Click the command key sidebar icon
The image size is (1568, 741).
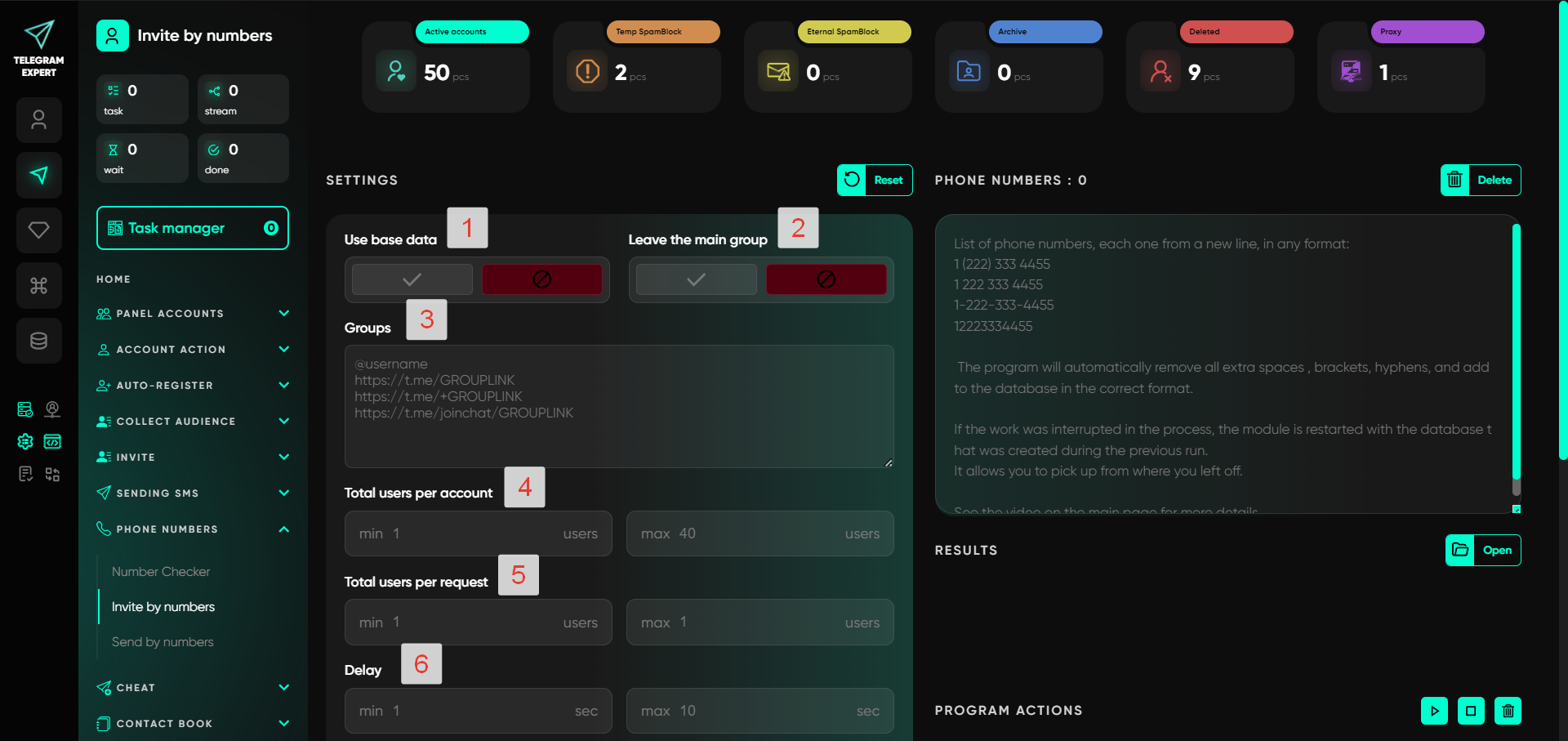click(39, 285)
